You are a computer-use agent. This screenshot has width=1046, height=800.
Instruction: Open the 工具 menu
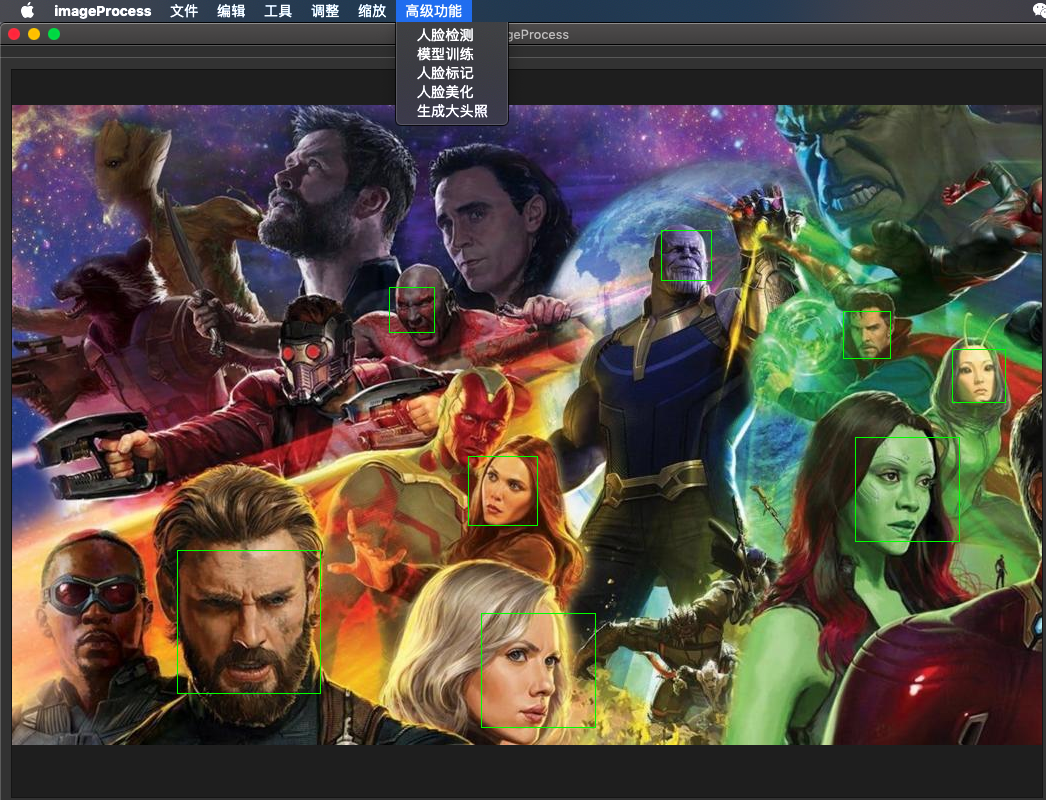point(278,11)
